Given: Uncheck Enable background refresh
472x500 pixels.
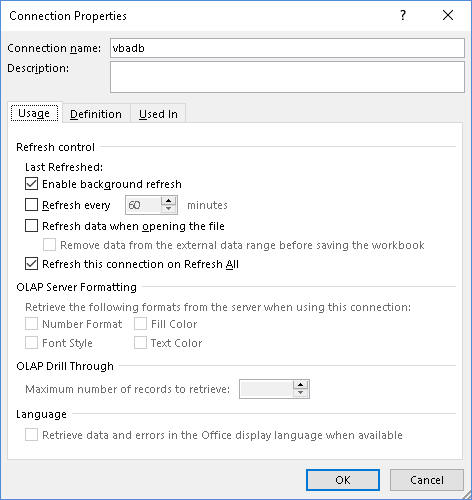Looking at the screenshot, I should [x=31, y=184].
